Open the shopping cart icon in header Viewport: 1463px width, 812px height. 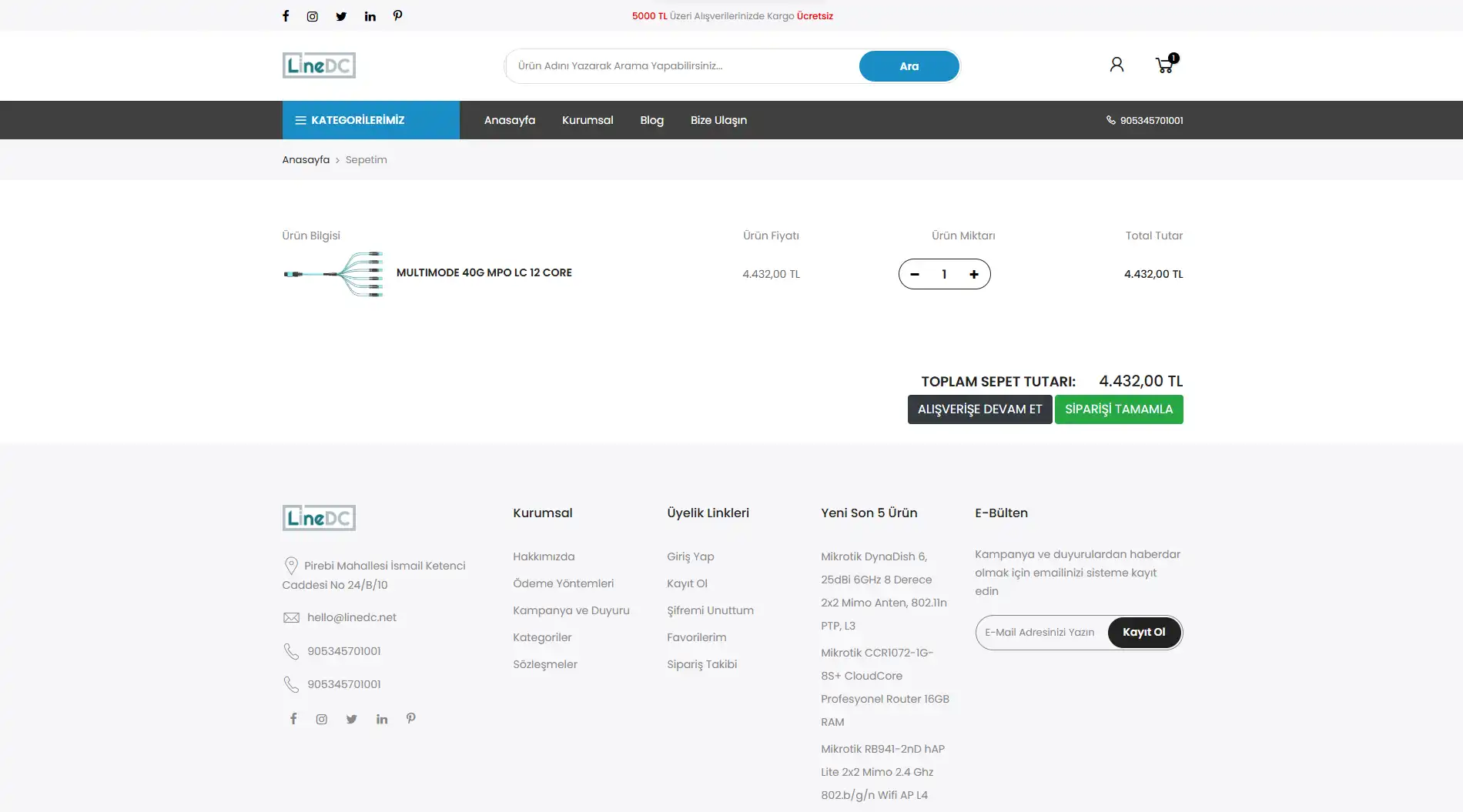[x=1164, y=65]
